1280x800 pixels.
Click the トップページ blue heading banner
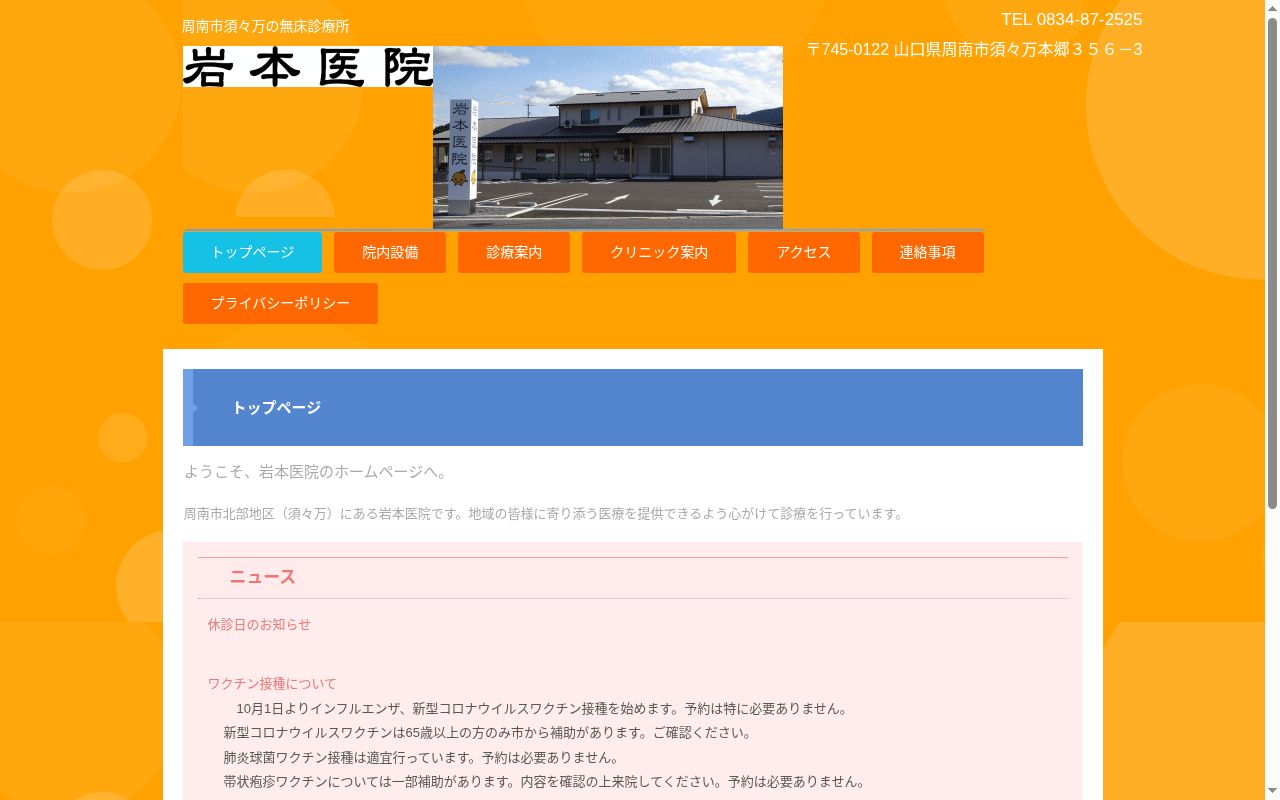(633, 408)
